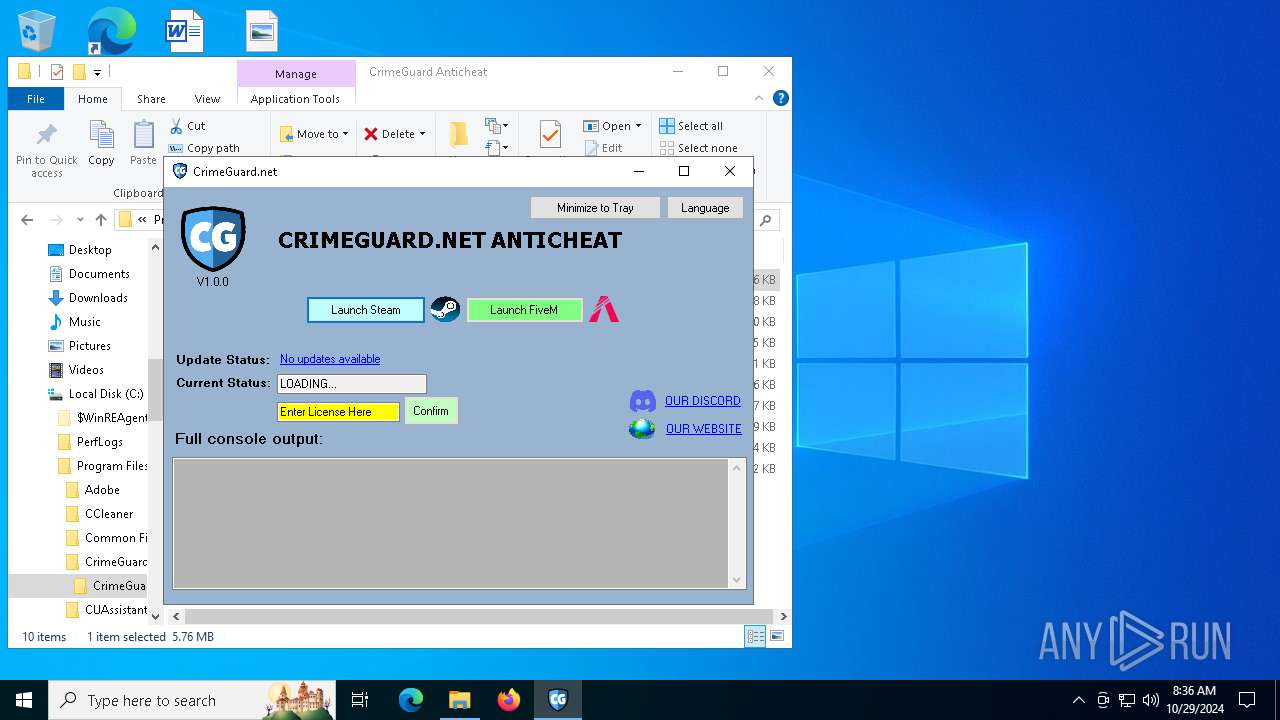
Task: Click the console output text area
Action: (x=451, y=523)
